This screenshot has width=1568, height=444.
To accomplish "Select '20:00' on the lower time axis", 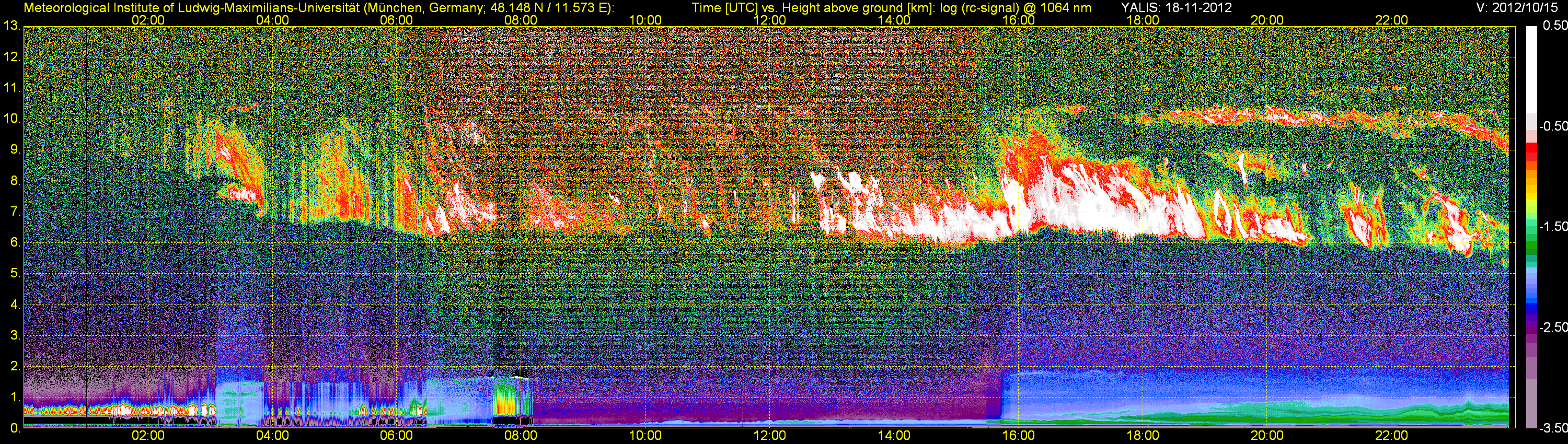I will click(1267, 436).
